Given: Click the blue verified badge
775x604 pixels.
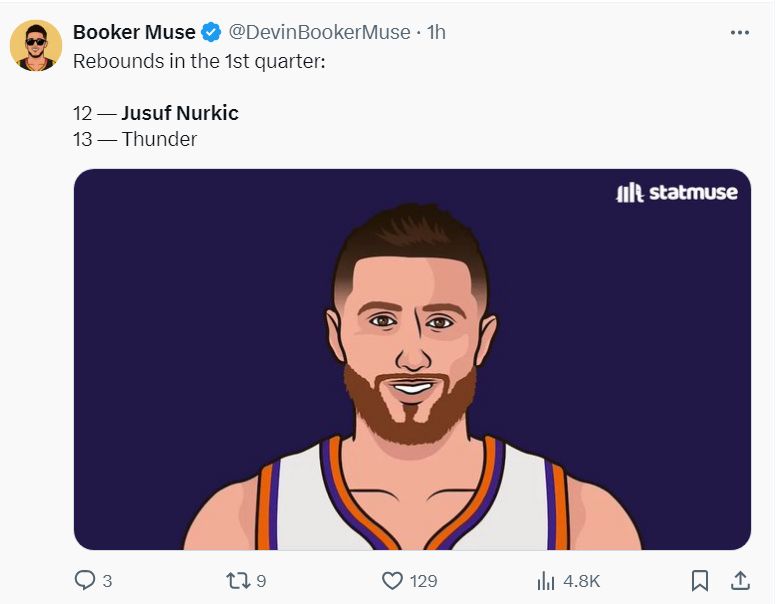Looking at the screenshot, I should [213, 32].
